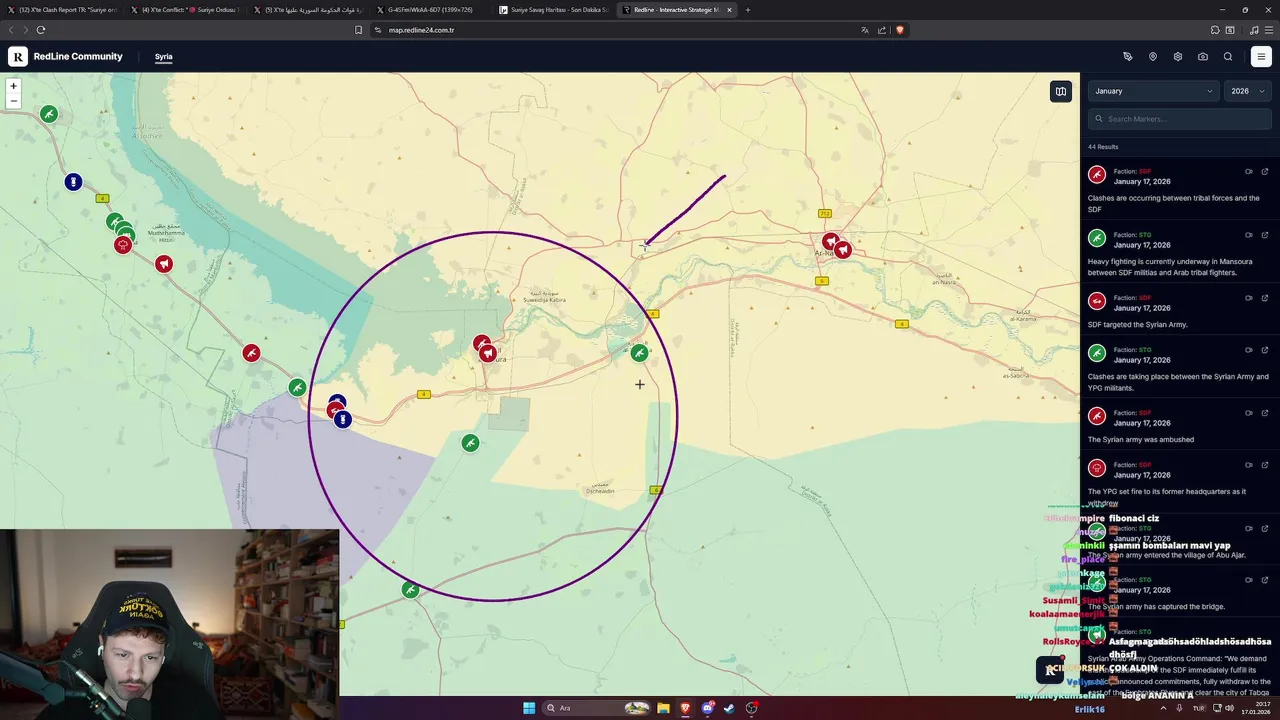Click green marker at the map's top-left corner
Viewport: 1280px width, 720px height.
pos(48,114)
